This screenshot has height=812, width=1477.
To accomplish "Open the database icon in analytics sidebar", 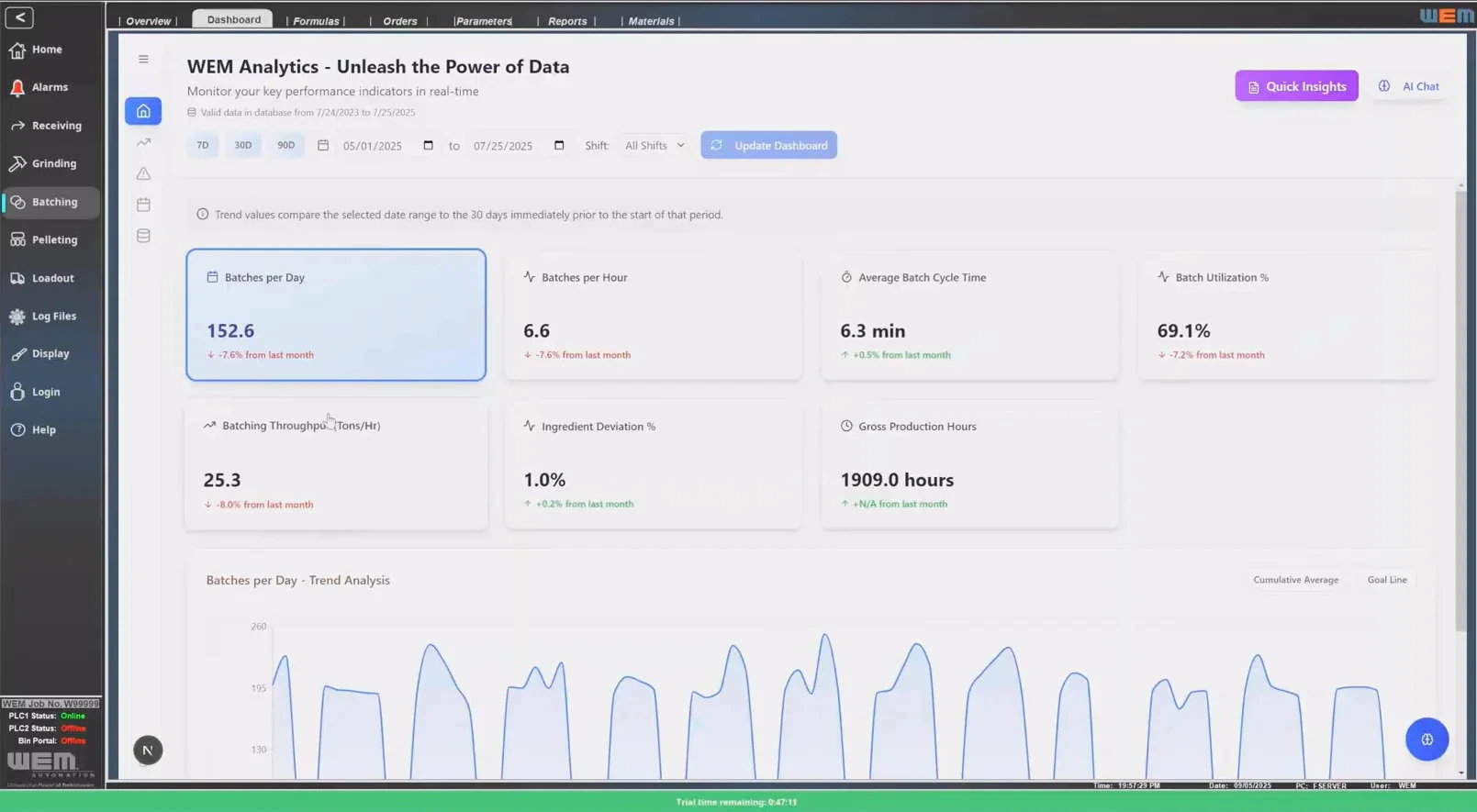I will [x=143, y=236].
